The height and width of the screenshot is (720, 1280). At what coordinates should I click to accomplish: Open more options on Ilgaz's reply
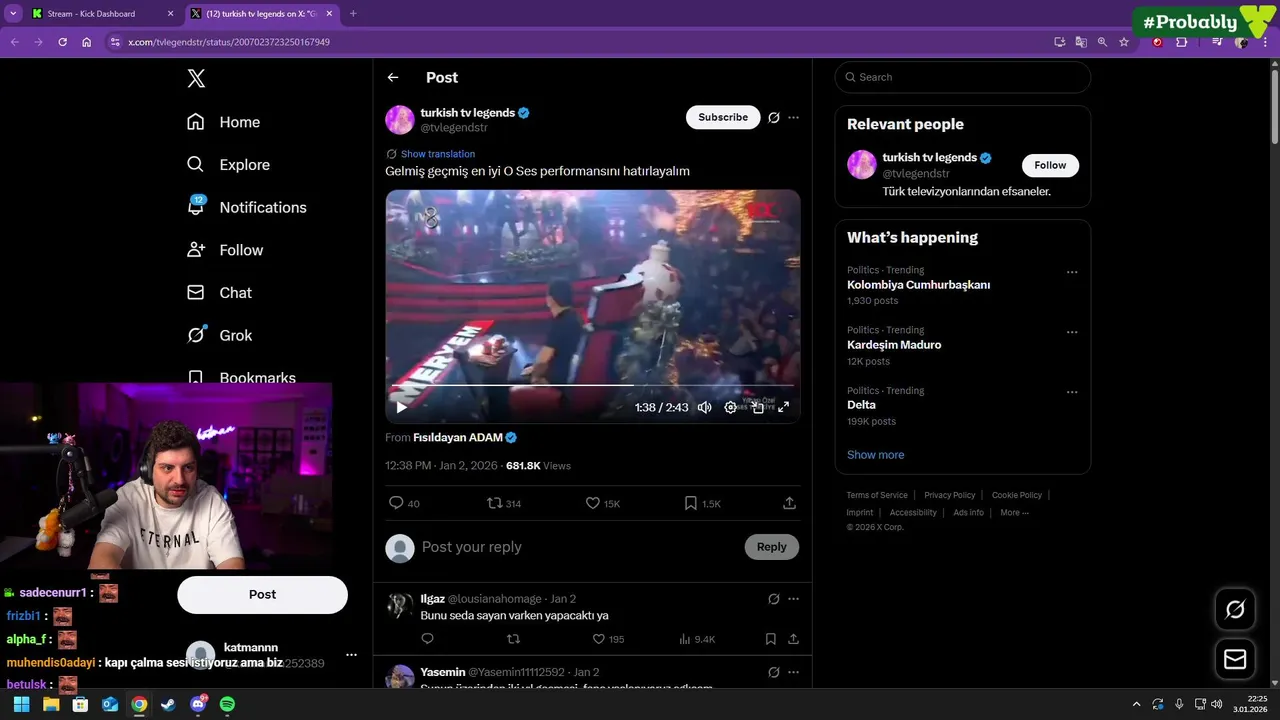tap(793, 599)
